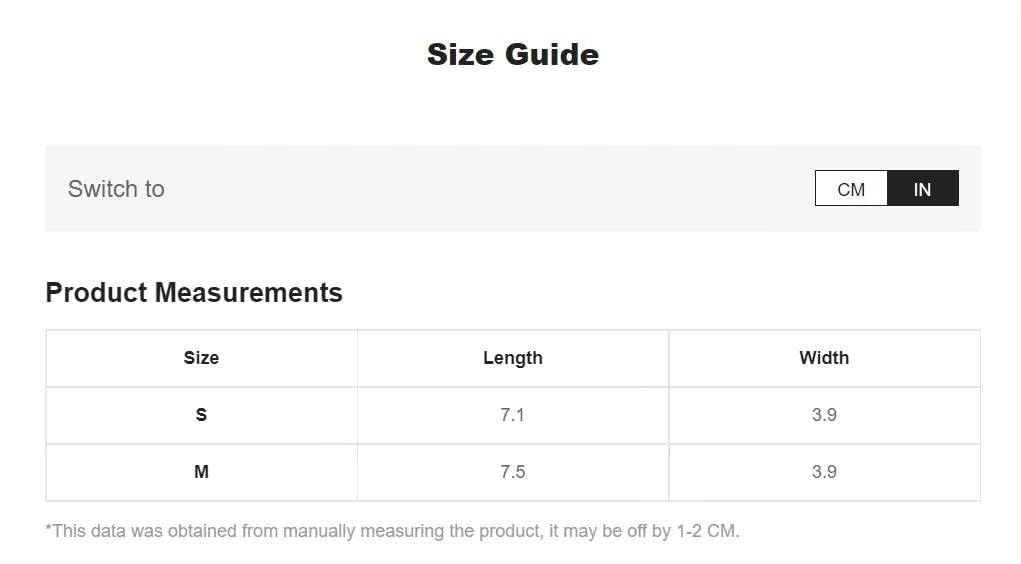Click the 3.9 width value for size S
Viewport: 1021px width, 564px height.
(x=824, y=415)
